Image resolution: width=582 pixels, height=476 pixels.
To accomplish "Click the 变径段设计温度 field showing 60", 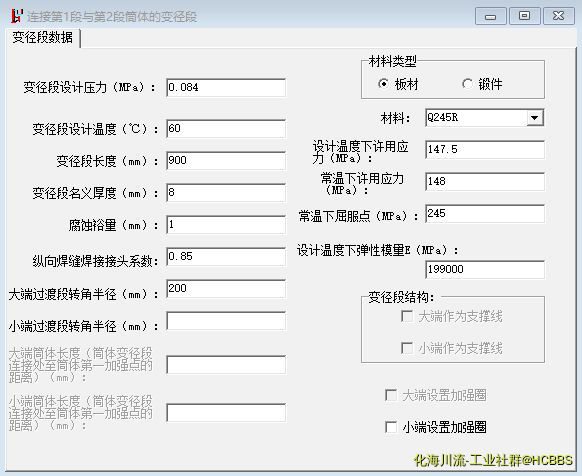I will [x=226, y=129].
